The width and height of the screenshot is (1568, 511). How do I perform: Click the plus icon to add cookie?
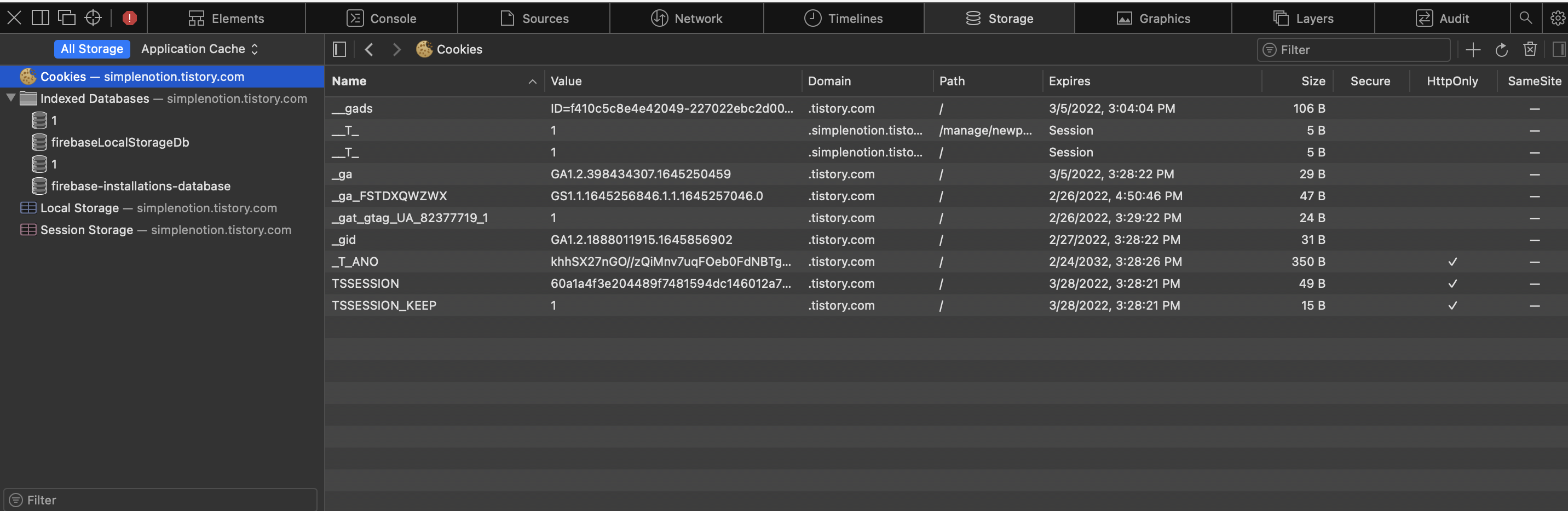[1473, 50]
